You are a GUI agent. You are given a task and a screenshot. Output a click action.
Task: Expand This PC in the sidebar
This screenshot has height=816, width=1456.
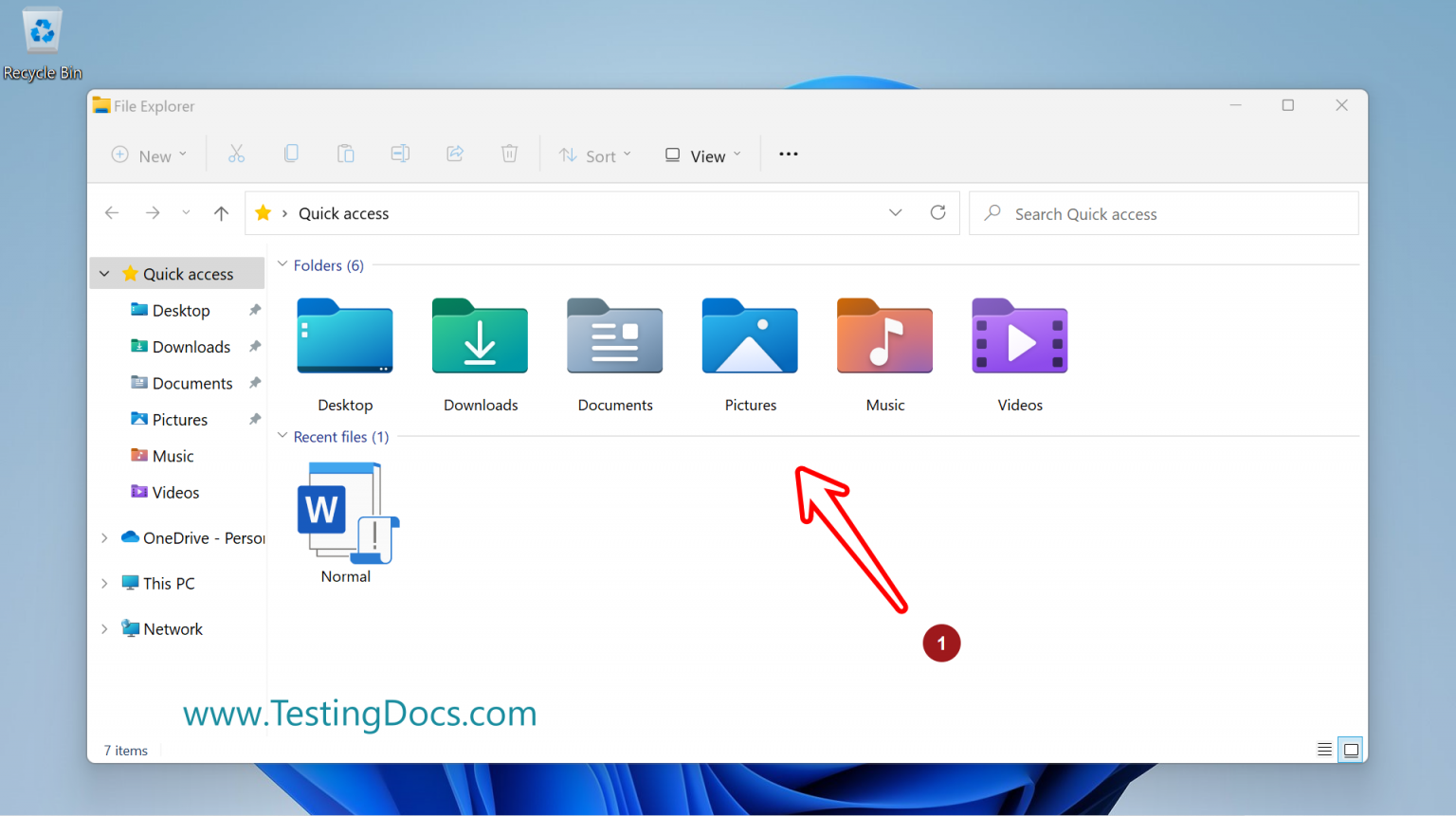[104, 583]
